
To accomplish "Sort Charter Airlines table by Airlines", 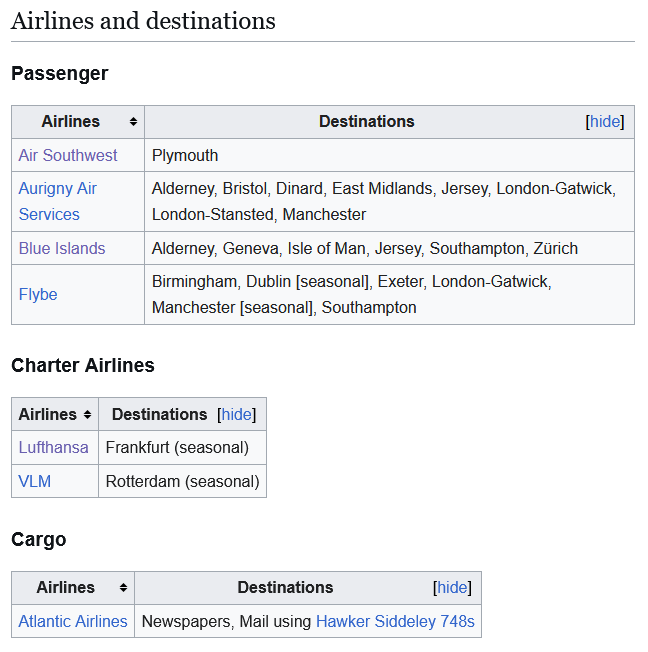I will (87, 415).
